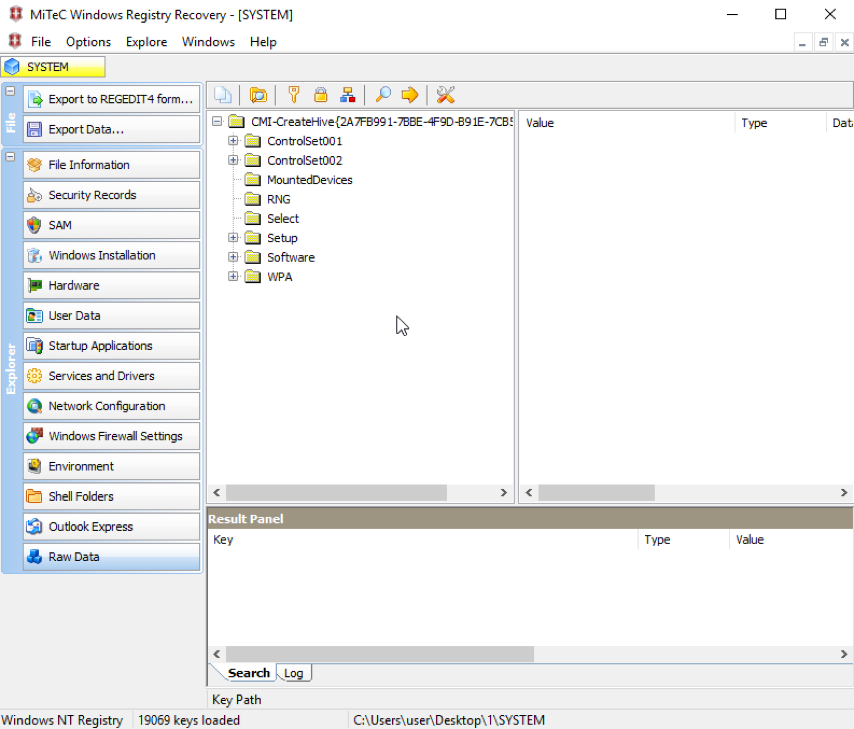Open File Information panel
Screen dimensions: 854x729
tap(112, 165)
